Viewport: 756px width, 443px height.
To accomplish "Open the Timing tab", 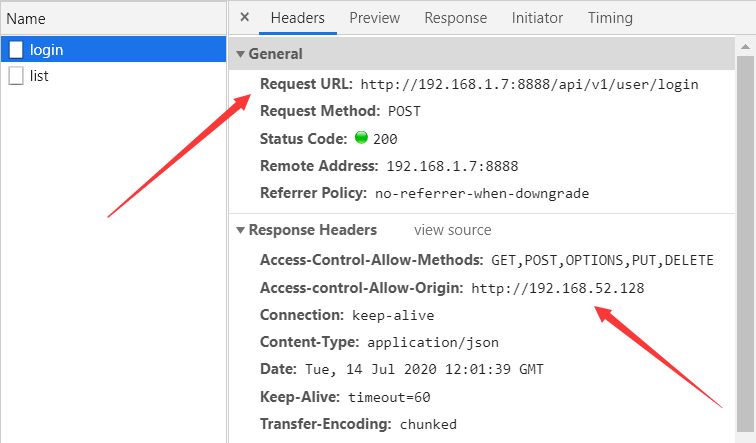I will coord(610,18).
